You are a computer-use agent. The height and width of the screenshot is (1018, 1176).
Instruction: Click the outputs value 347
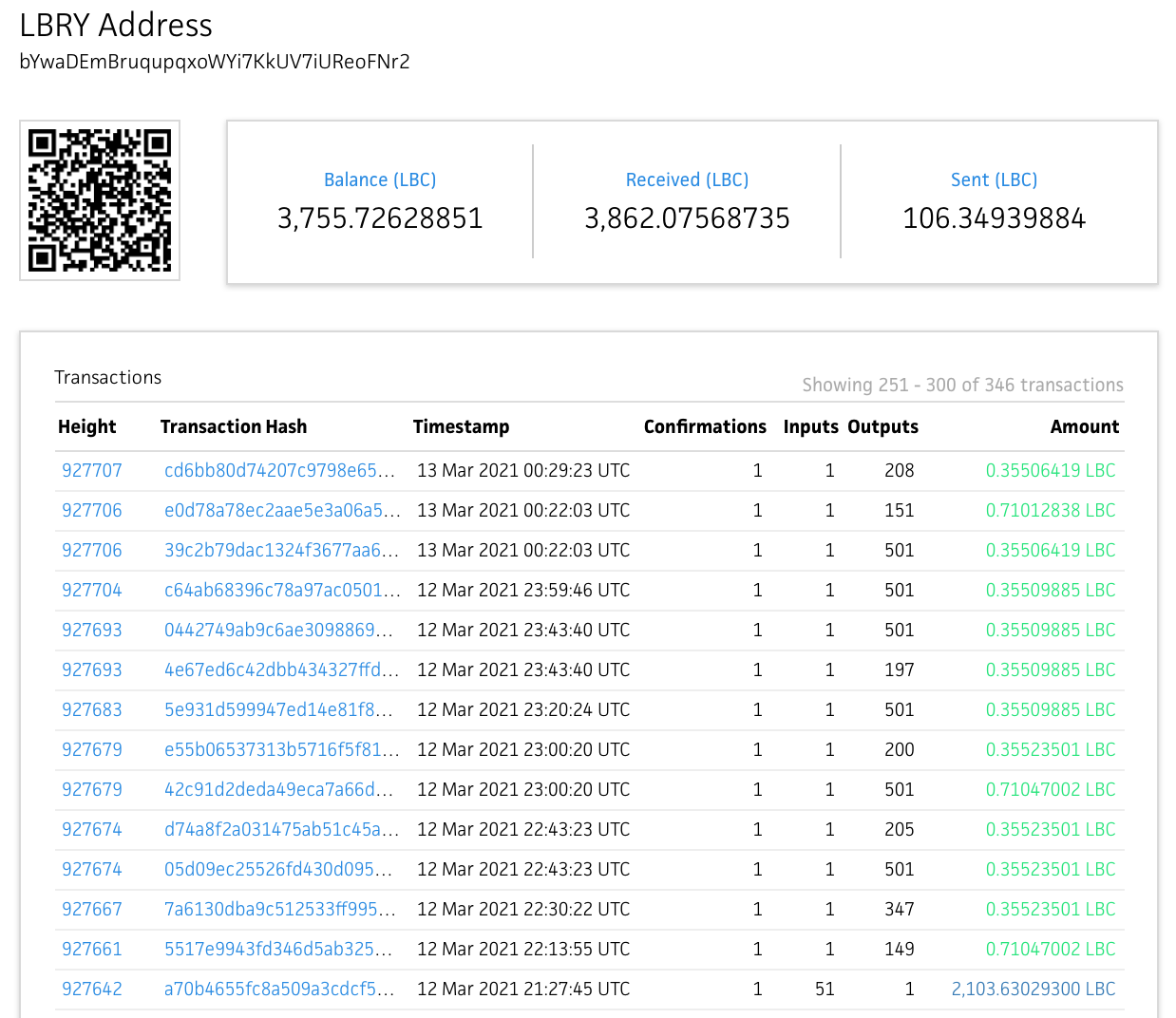[x=900, y=909]
